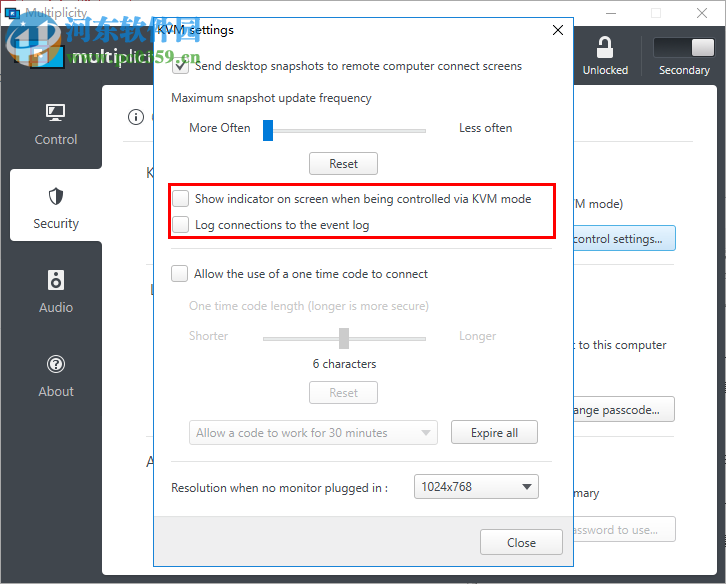Click the Expire all button

pyautogui.click(x=494, y=433)
